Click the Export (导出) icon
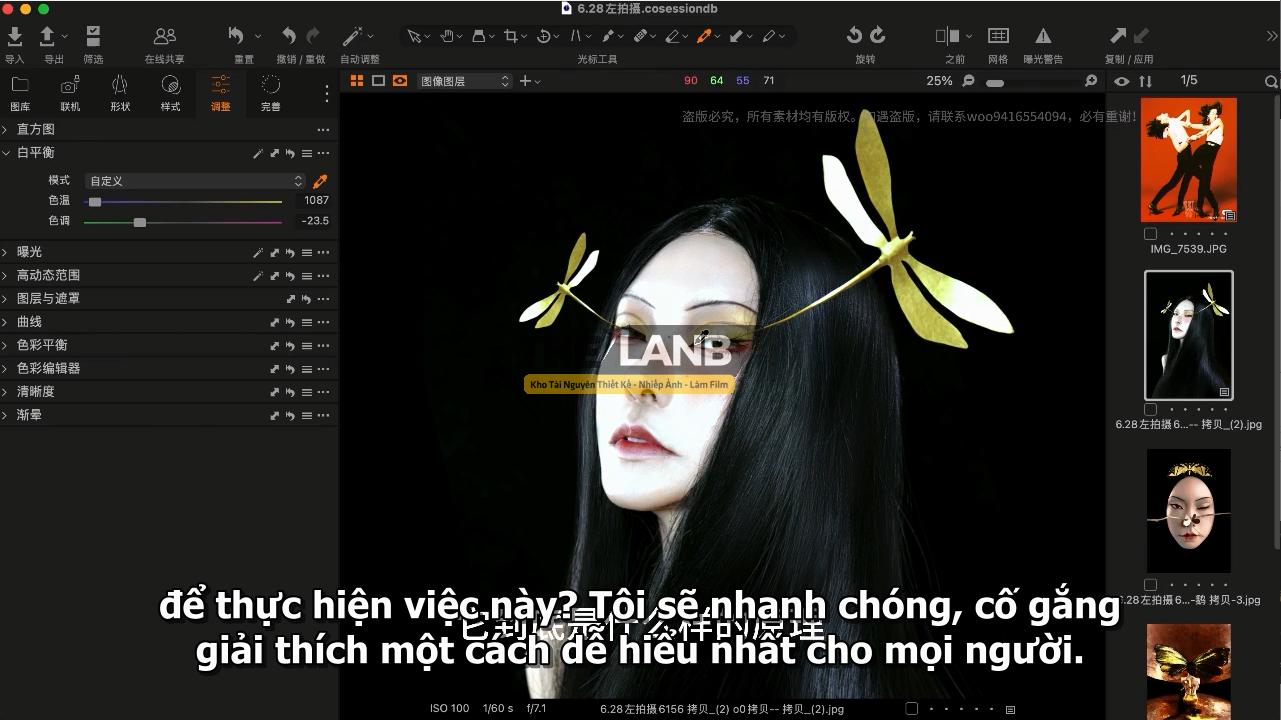 click(48, 37)
